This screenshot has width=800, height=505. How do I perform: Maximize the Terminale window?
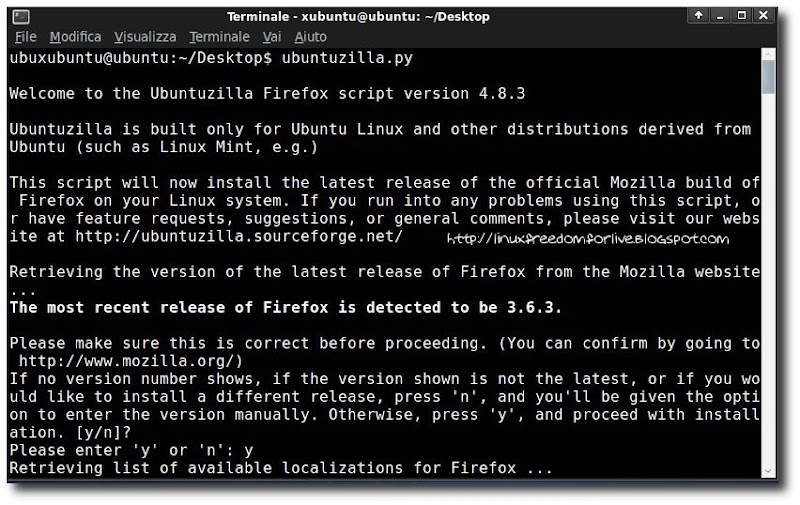pyautogui.click(x=744, y=17)
